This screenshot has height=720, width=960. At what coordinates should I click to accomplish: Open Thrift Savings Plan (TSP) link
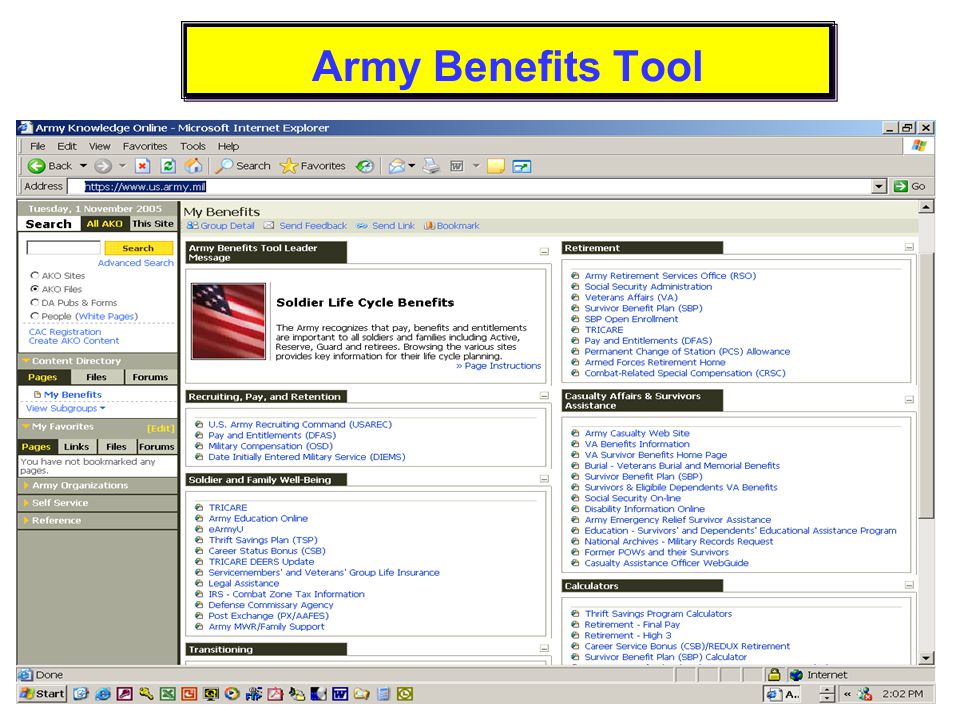pos(263,540)
